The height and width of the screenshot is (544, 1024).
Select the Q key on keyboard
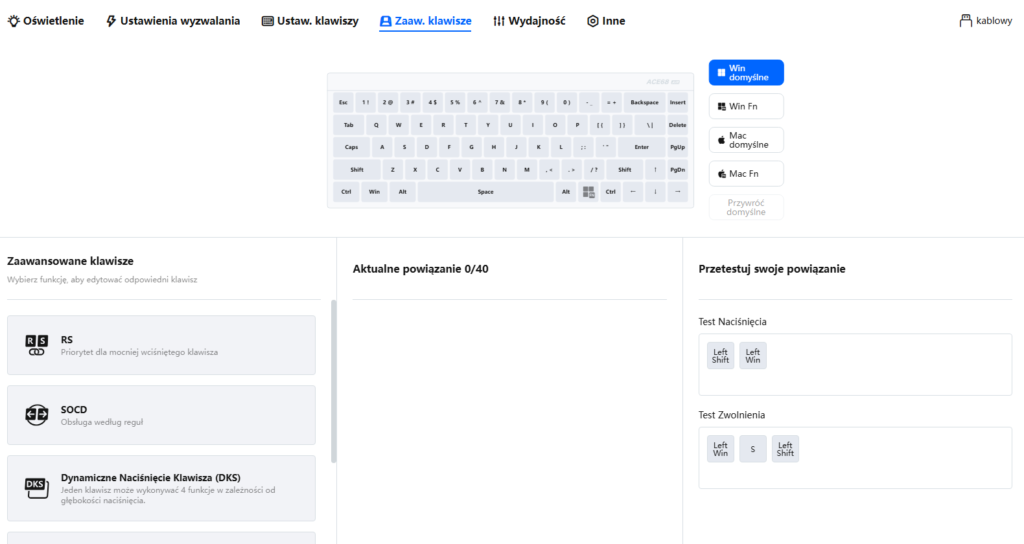click(x=376, y=125)
